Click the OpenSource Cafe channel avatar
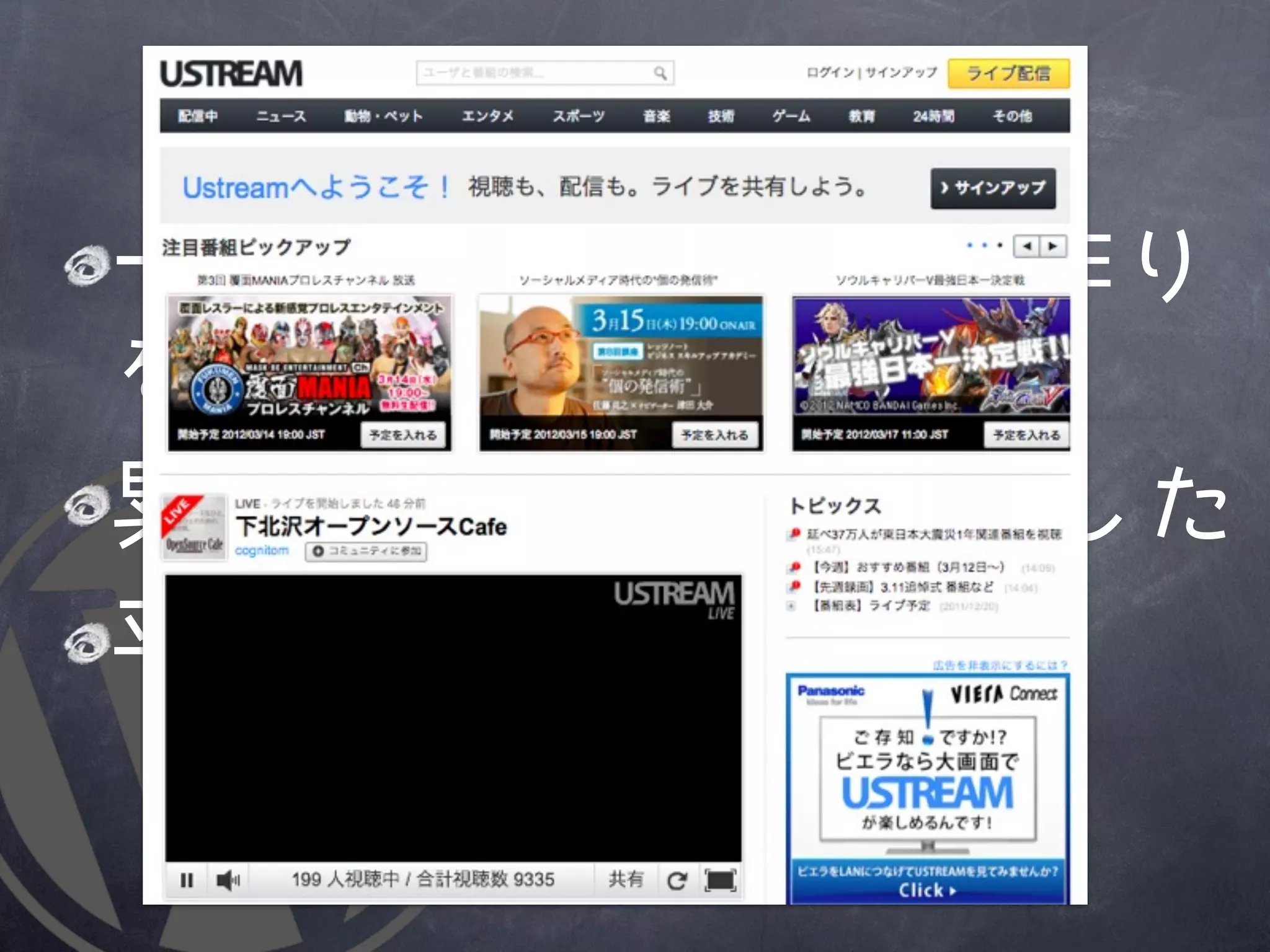This screenshot has height=952, width=1270. [x=194, y=527]
